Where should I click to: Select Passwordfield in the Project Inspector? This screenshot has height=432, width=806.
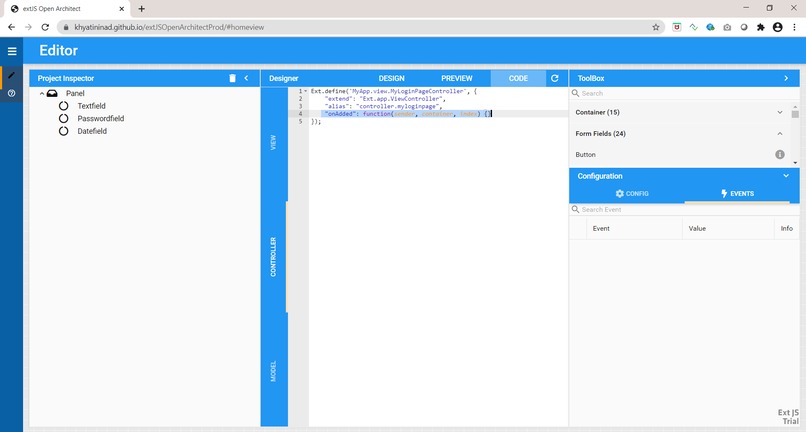(x=101, y=118)
